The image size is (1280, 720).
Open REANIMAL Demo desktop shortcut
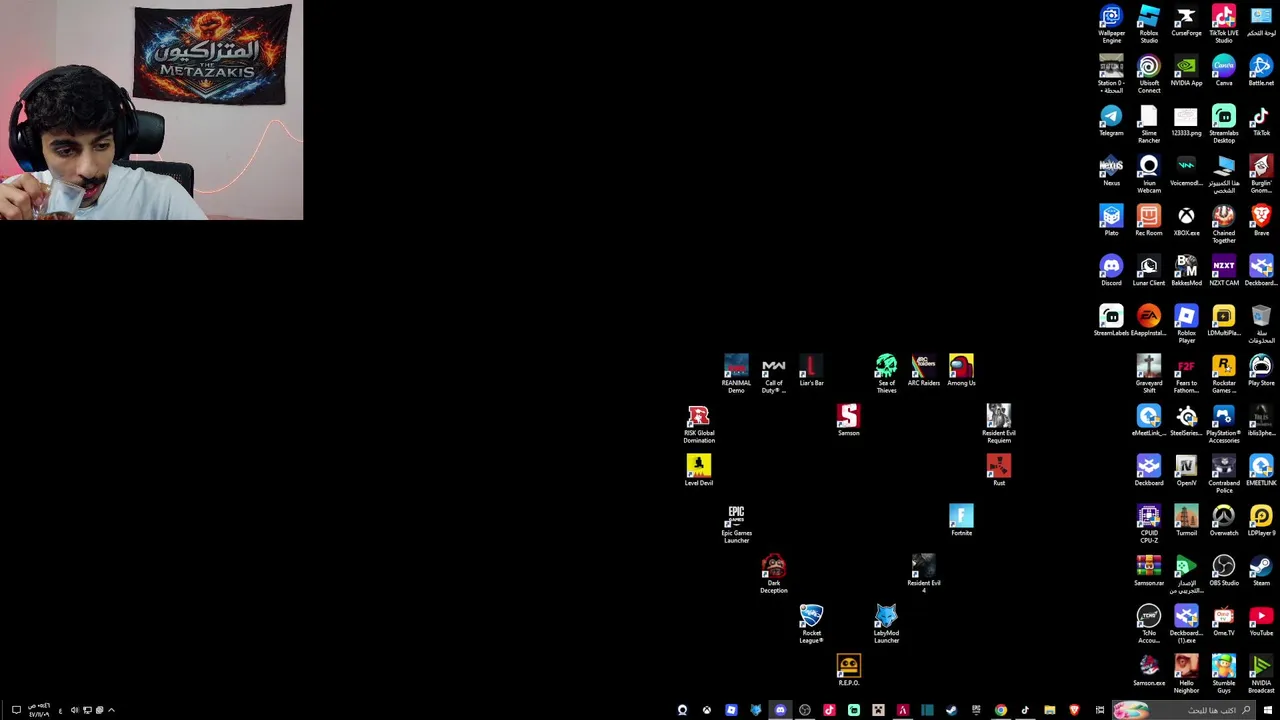pyautogui.click(x=736, y=374)
